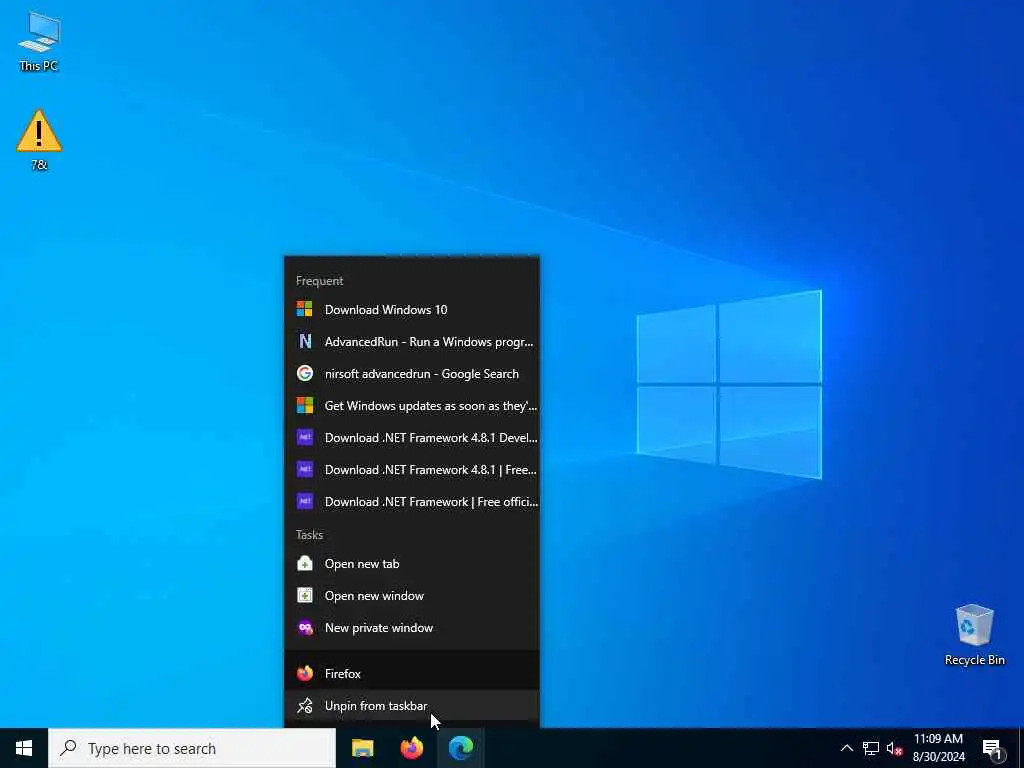
Task: Click the Firefox logo in the jump list
Action: (304, 673)
